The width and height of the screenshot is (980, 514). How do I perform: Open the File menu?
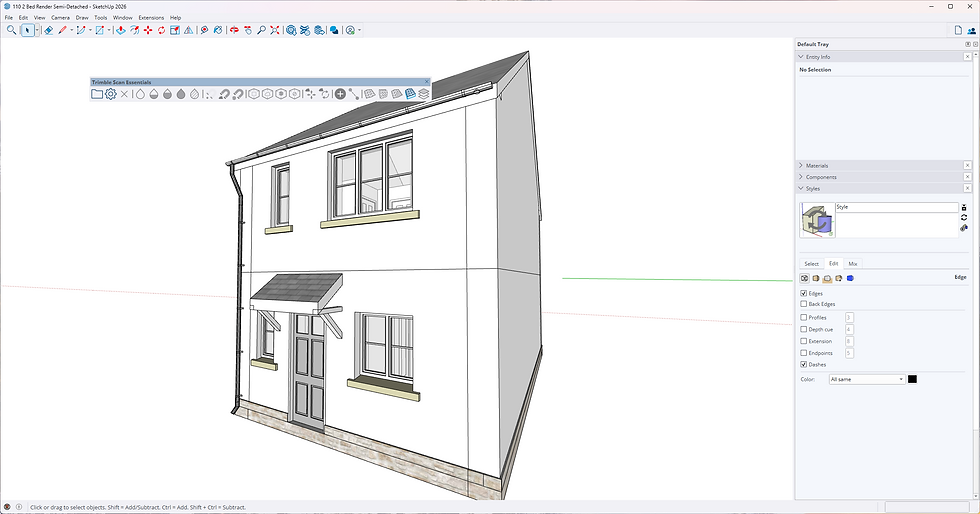[x=9, y=18]
